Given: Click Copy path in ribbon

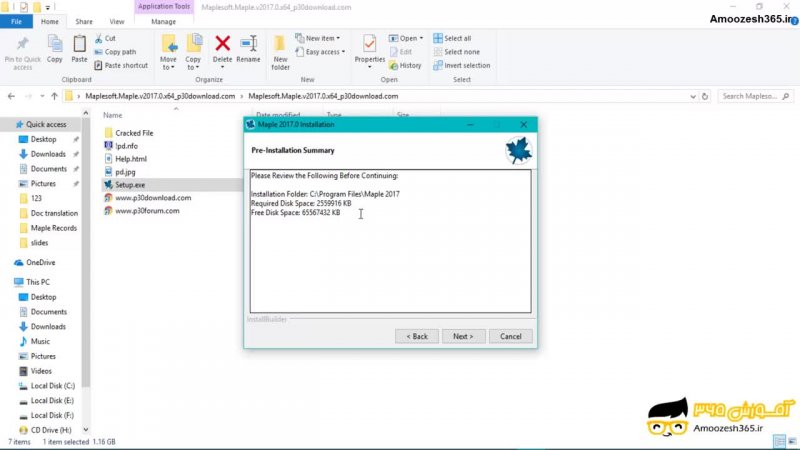Looking at the screenshot, I should 115,52.
